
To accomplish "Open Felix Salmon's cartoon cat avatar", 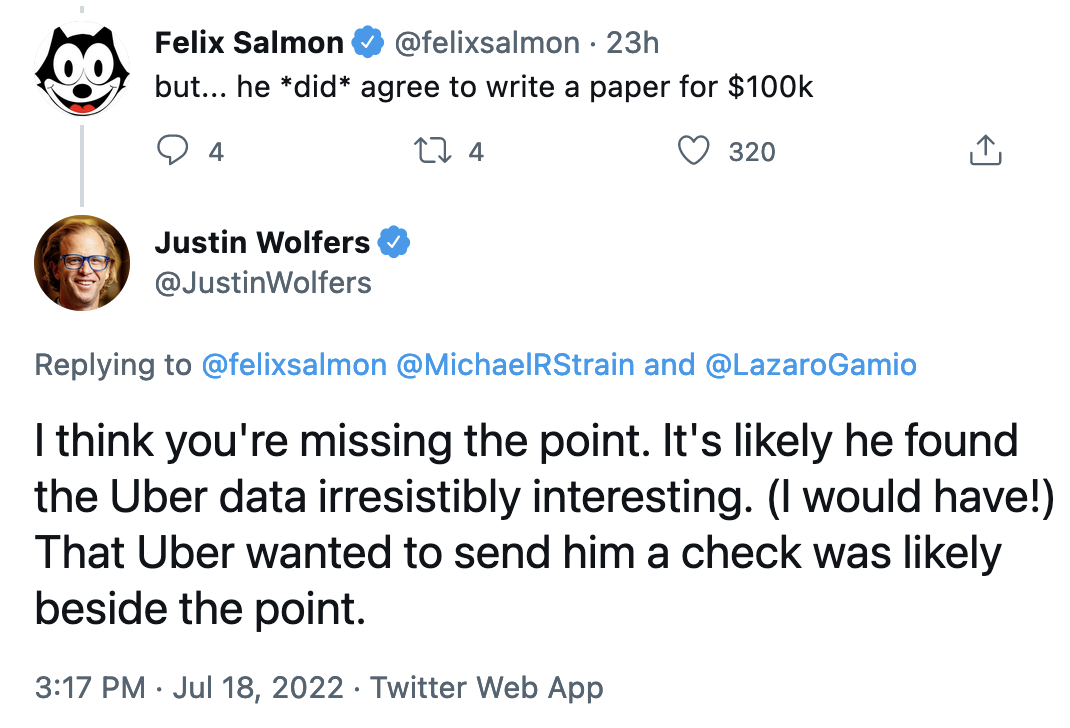I will [x=82, y=65].
